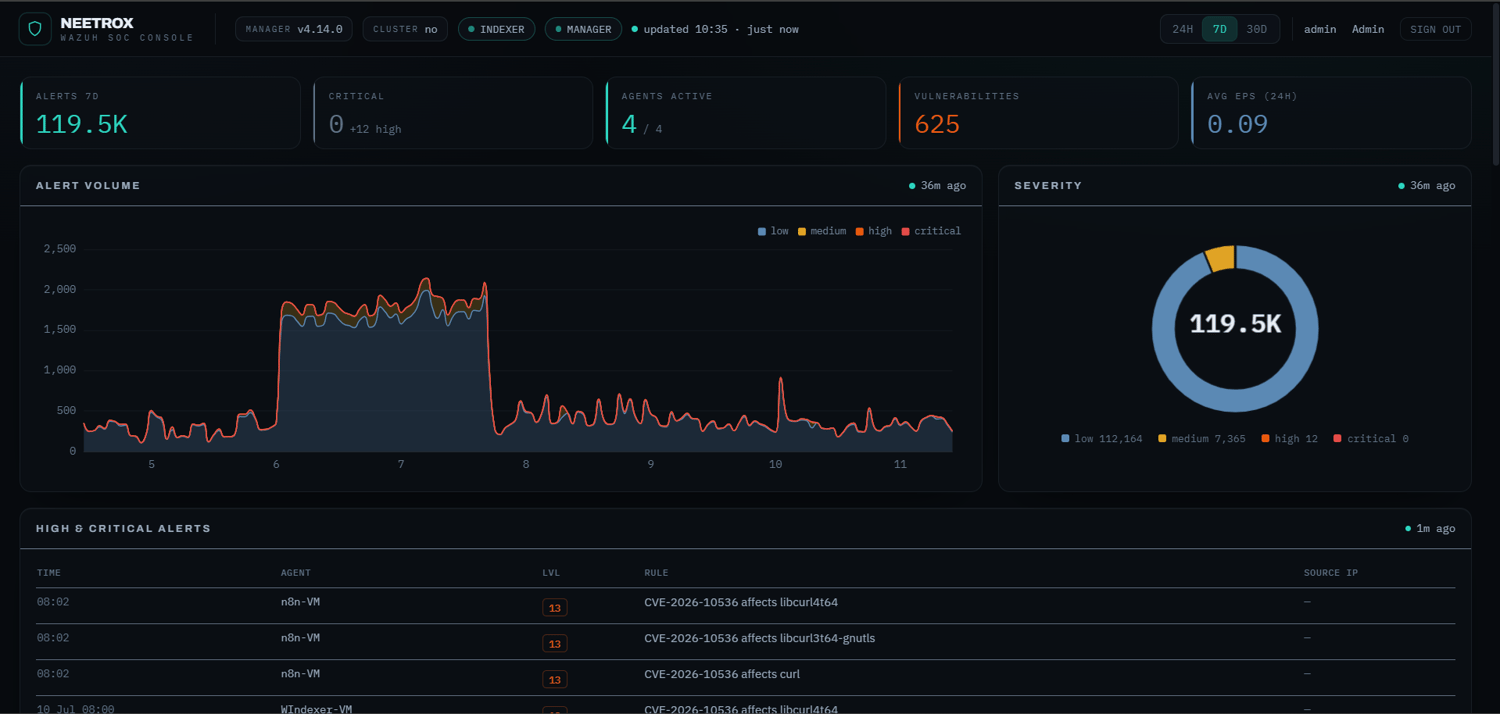The width and height of the screenshot is (1500, 714).
Task: Select the 7D time range
Action: point(1220,29)
